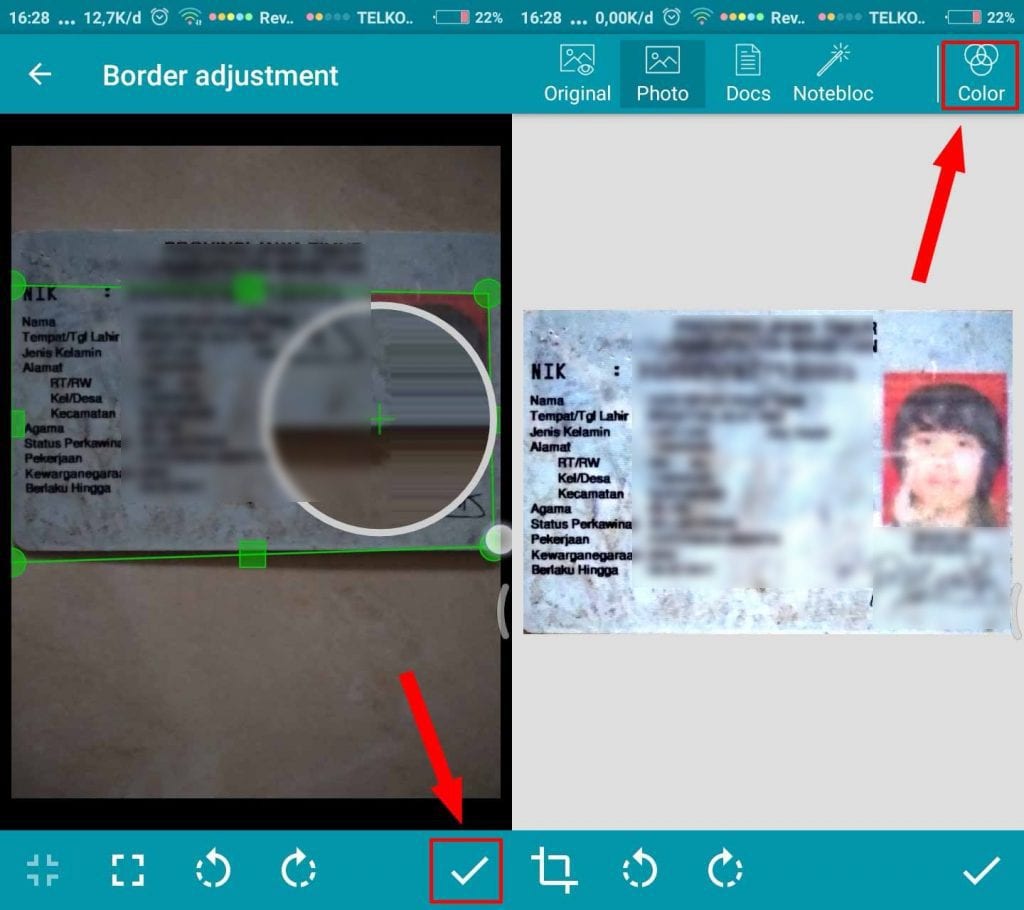
Task: Rotate right on the filter screen
Action: point(725,870)
